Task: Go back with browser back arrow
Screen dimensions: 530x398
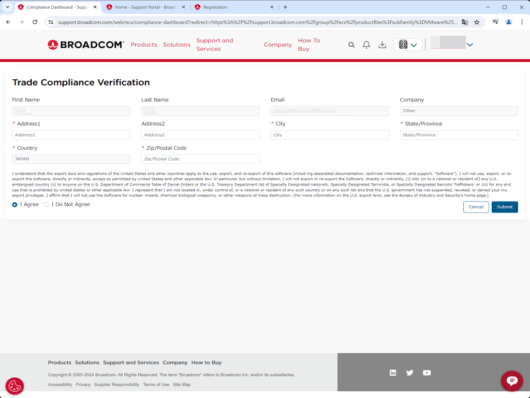Action: point(8,22)
